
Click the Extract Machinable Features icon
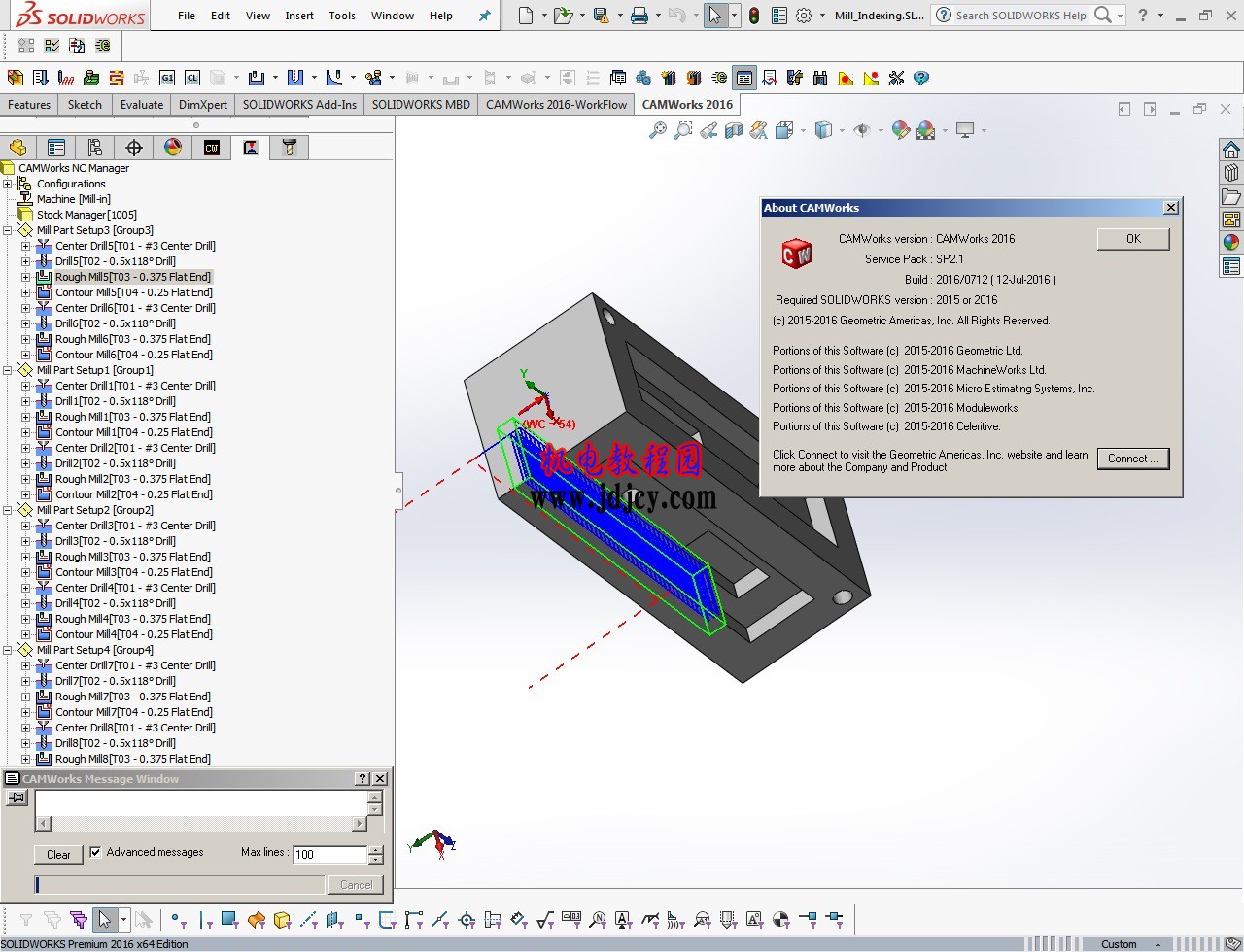click(x=15, y=78)
